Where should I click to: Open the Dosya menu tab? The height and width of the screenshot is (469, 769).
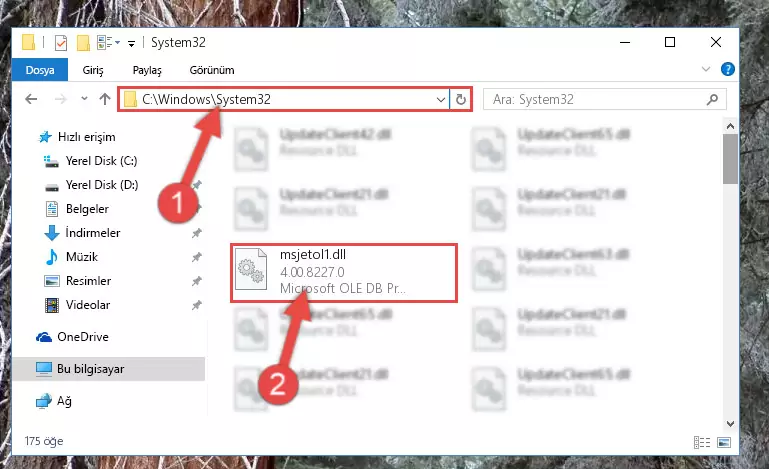pyautogui.click(x=40, y=70)
